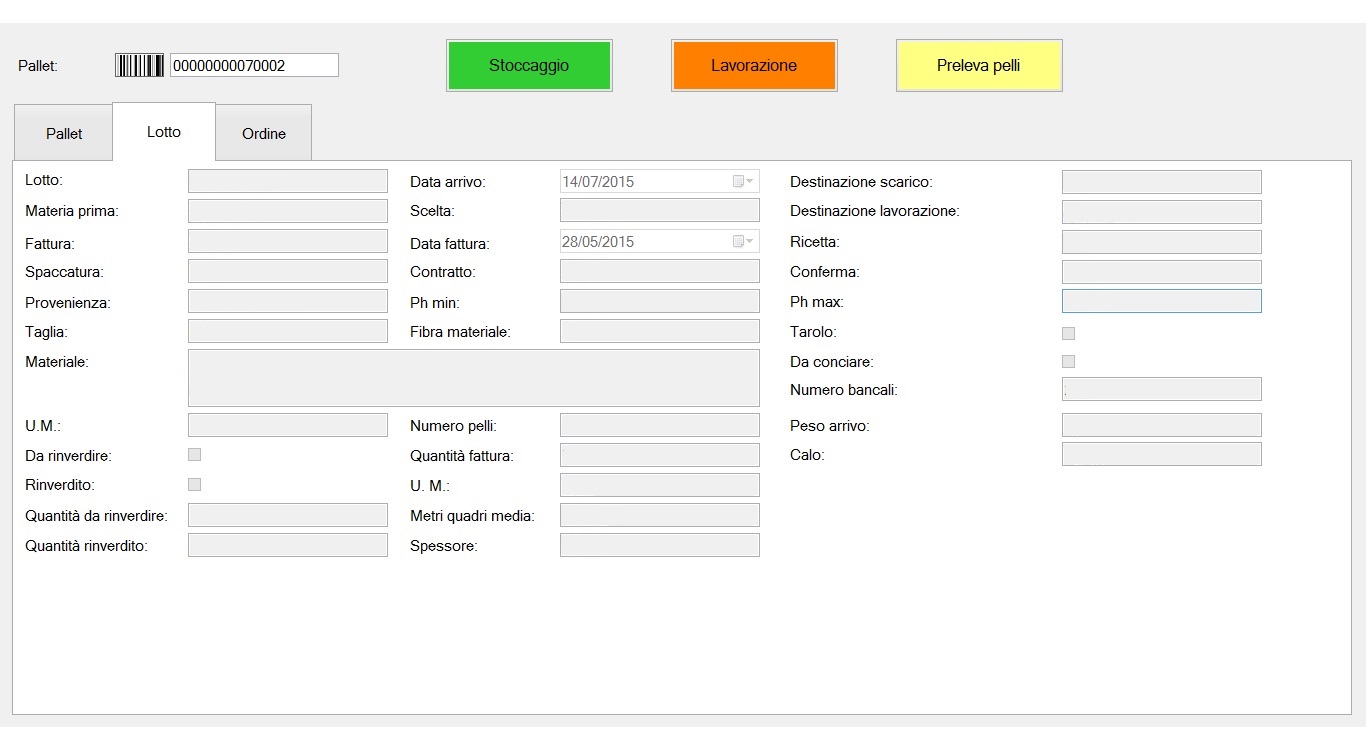Click the U. M. field under Quantità fattura
1366x729 pixels.
[660, 485]
